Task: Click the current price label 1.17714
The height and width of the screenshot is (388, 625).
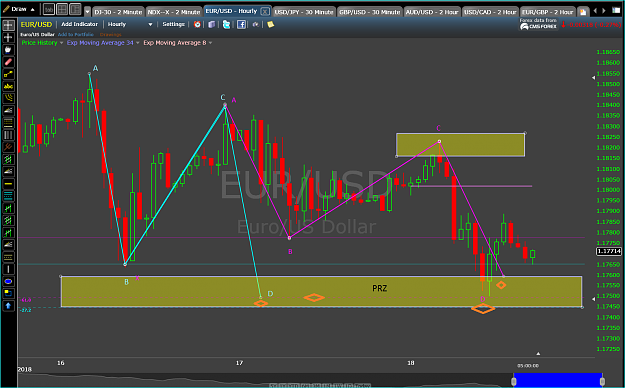Action: coord(609,251)
